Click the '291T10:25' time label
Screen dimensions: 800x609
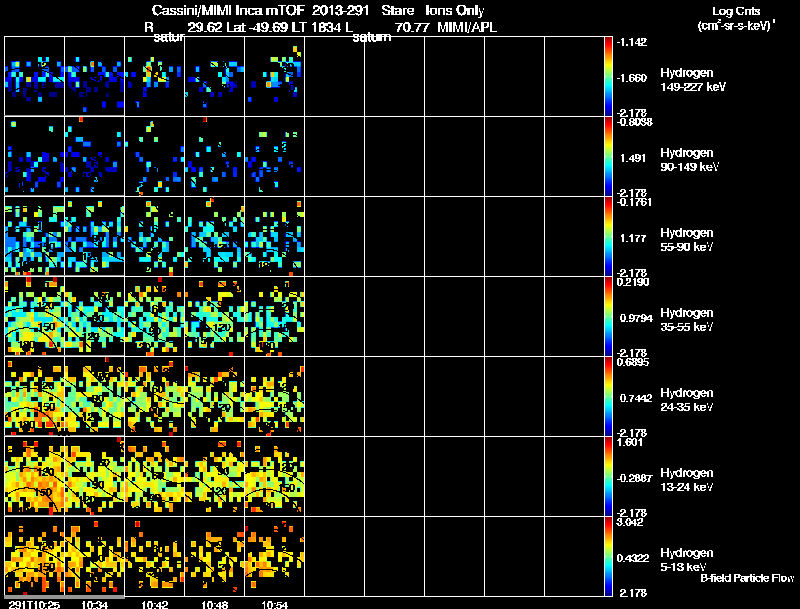34,604
